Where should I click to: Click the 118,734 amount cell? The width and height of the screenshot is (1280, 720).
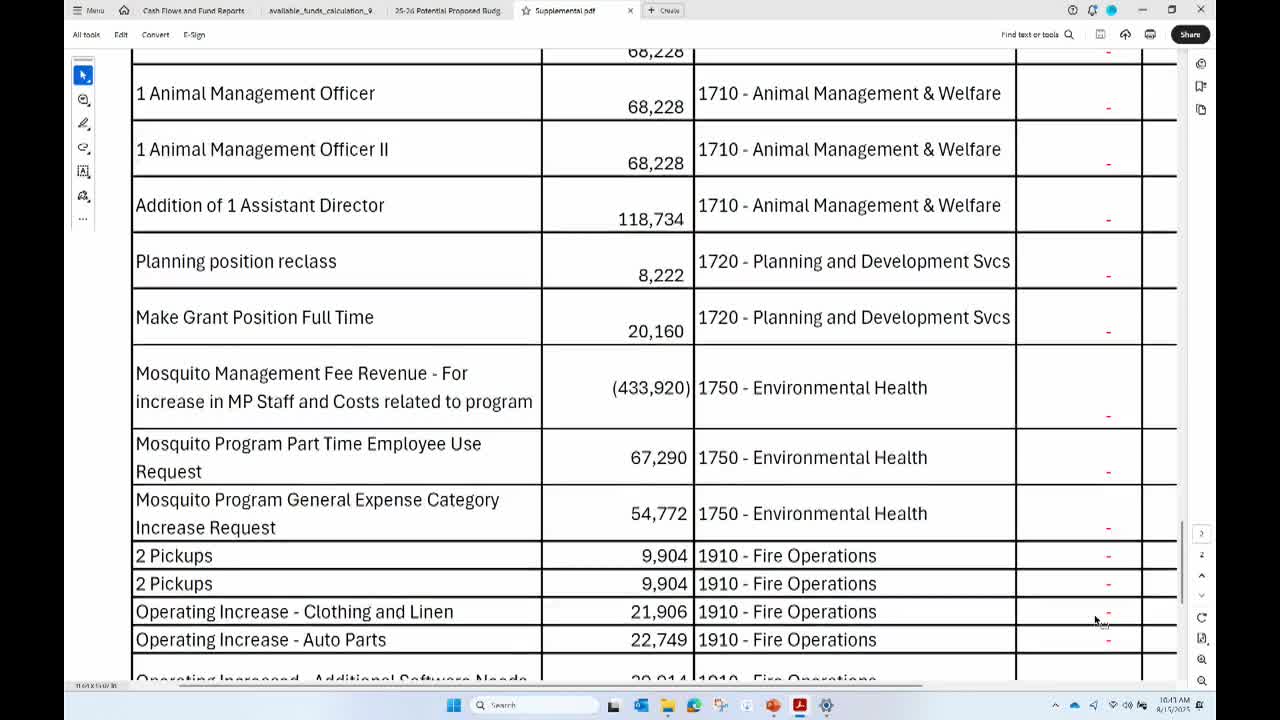618,205
